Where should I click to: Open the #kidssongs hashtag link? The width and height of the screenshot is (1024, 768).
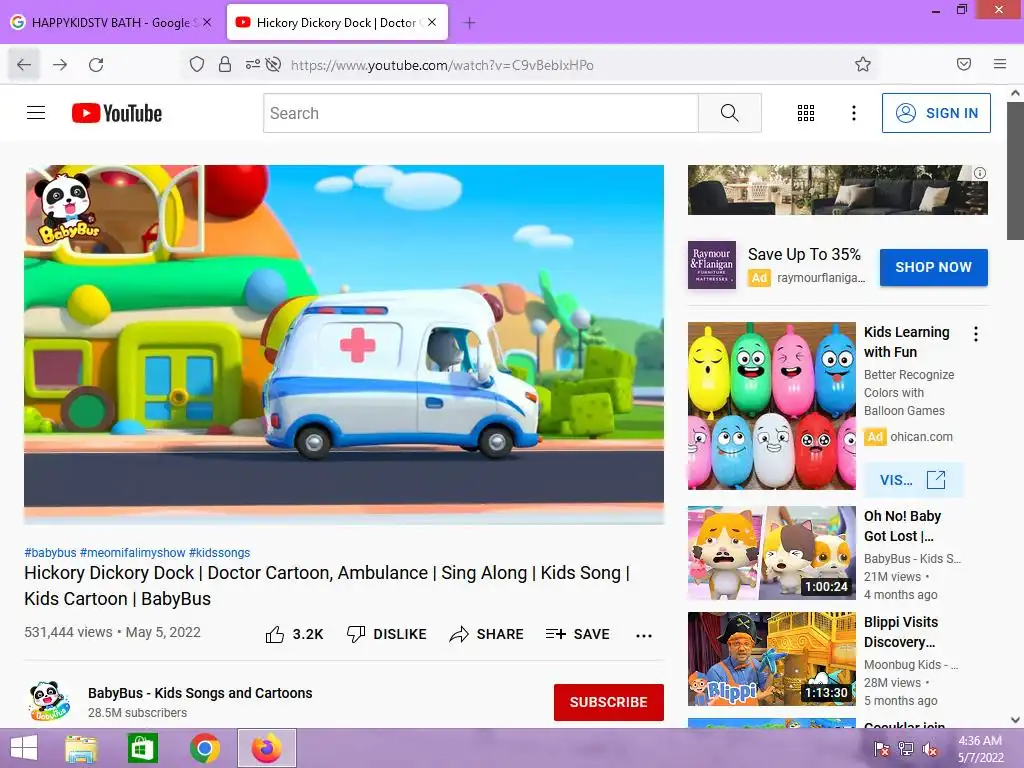coord(219,552)
